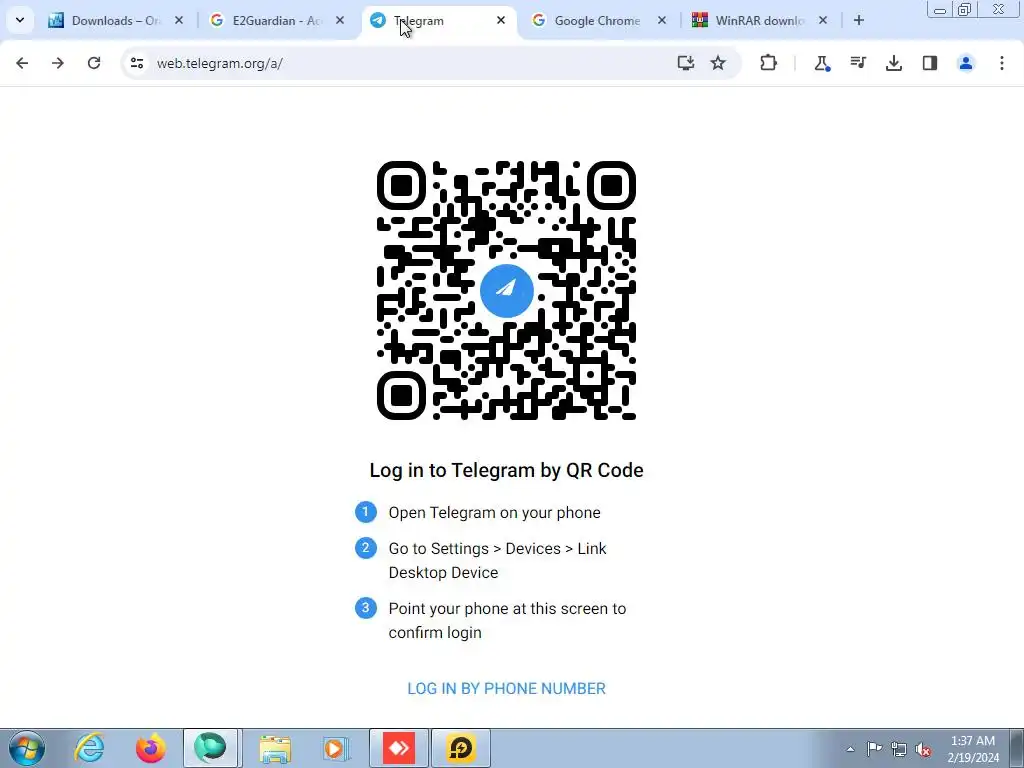The image size is (1024, 768).
Task: Close the Downloads tab
Action: pyautogui.click(x=179, y=21)
